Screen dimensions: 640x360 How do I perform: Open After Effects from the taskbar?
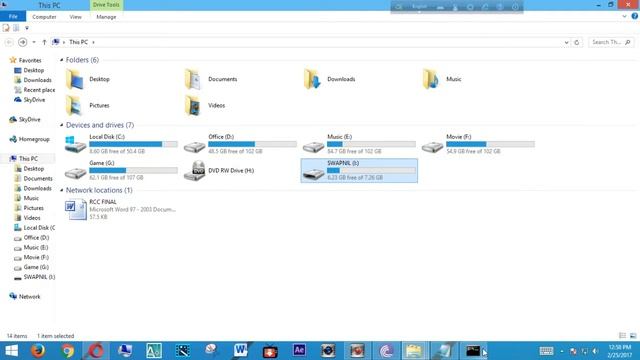click(299, 351)
